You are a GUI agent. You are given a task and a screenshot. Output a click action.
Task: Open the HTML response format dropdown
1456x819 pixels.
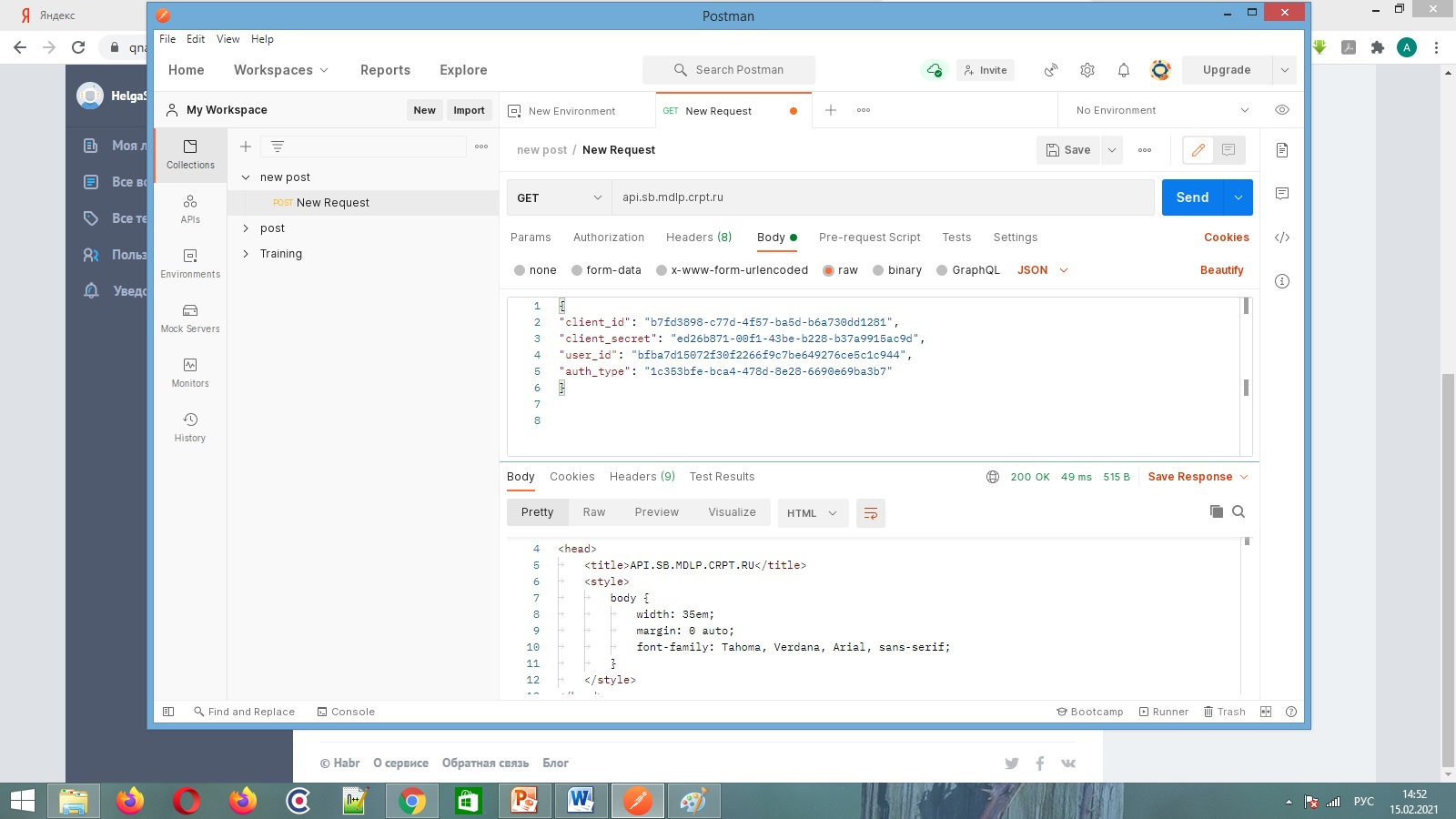pos(812,513)
